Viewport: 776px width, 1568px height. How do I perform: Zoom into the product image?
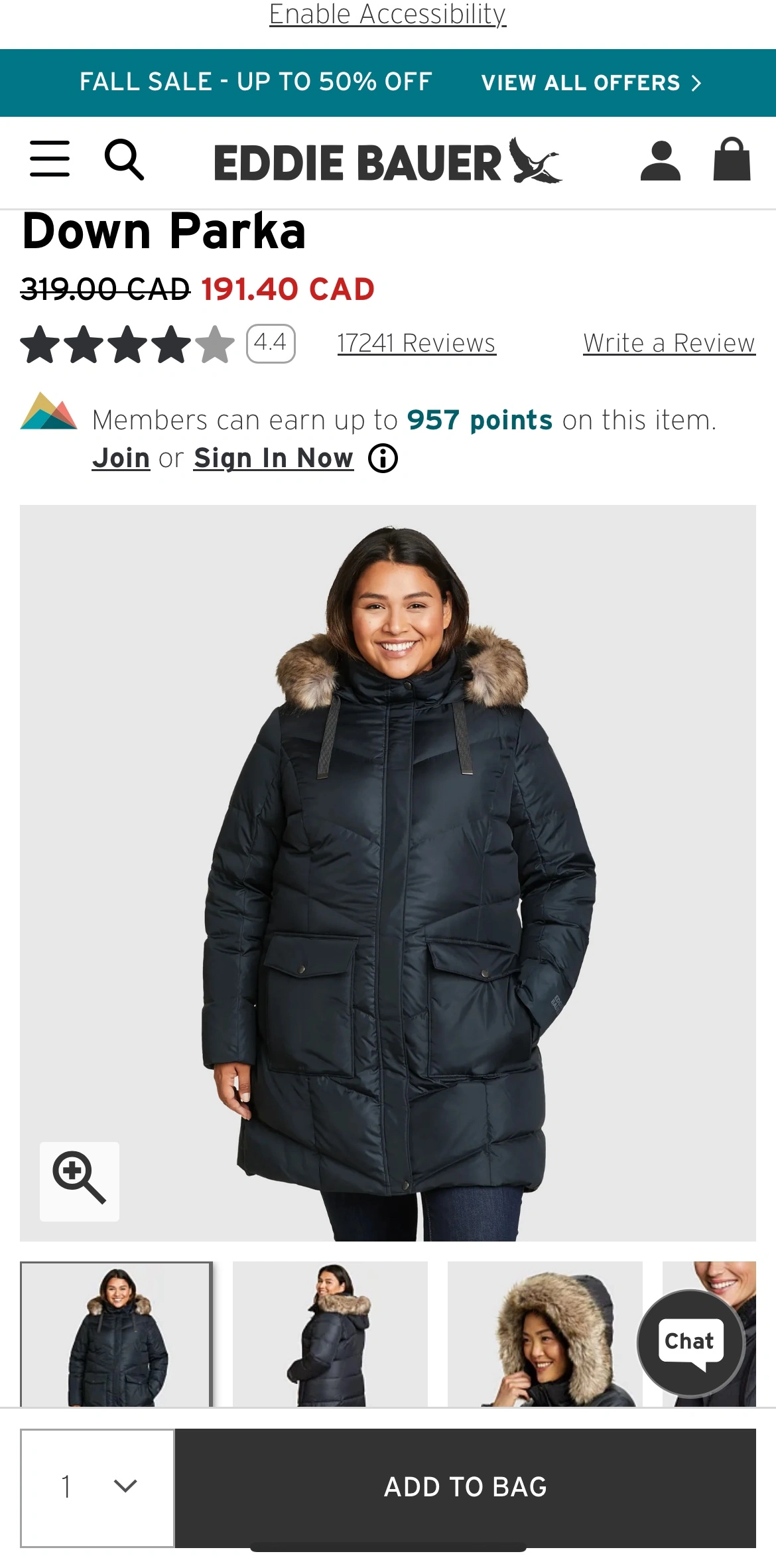click(x=80, y=1182)
